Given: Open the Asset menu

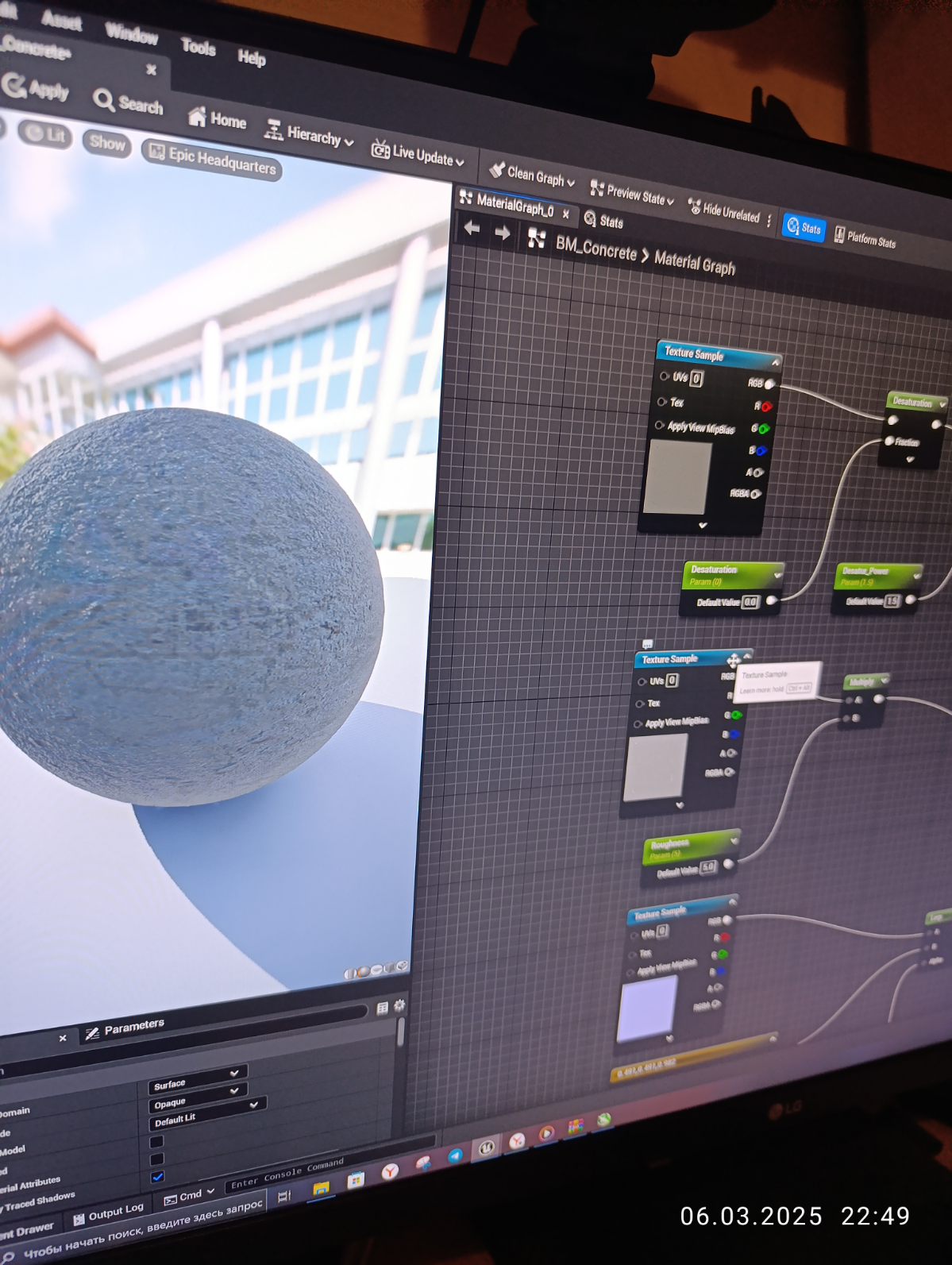Looking at the screenshot, I should tap(60, 20).
